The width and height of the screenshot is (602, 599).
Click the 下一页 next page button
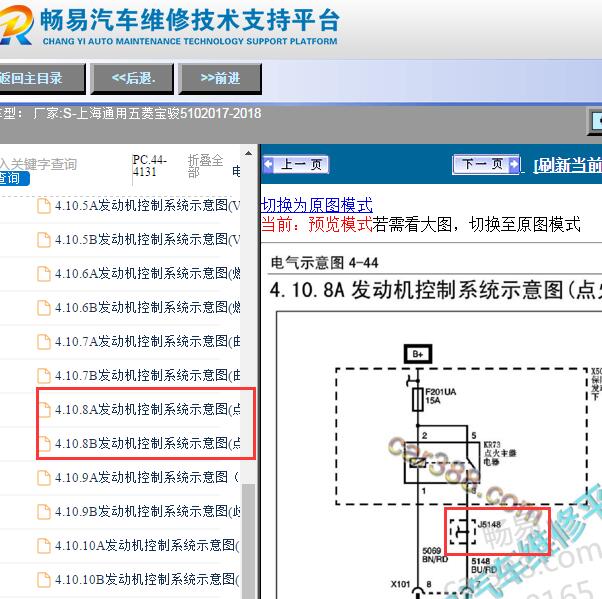point(486,164)
